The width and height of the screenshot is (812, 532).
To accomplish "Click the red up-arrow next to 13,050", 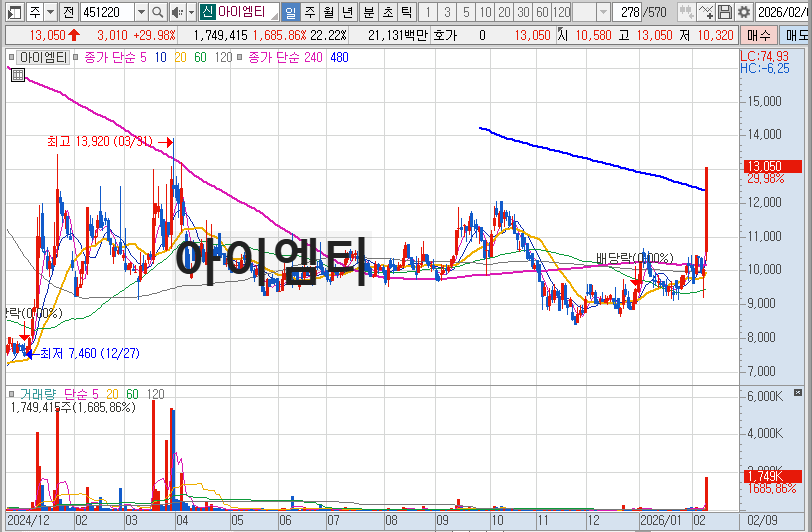I will [74, 35].
